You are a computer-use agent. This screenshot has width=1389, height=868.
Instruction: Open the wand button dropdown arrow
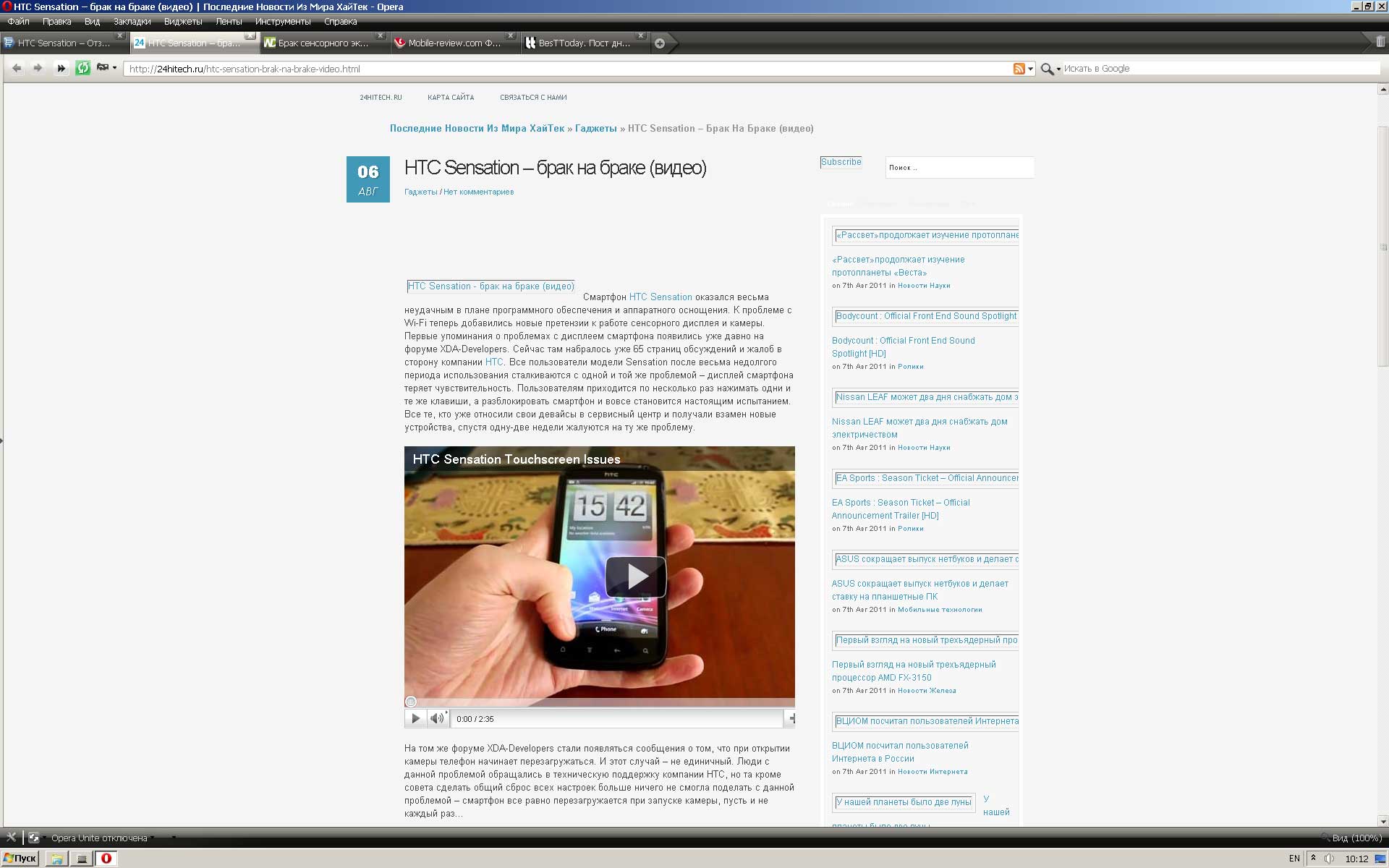(114, 68)
